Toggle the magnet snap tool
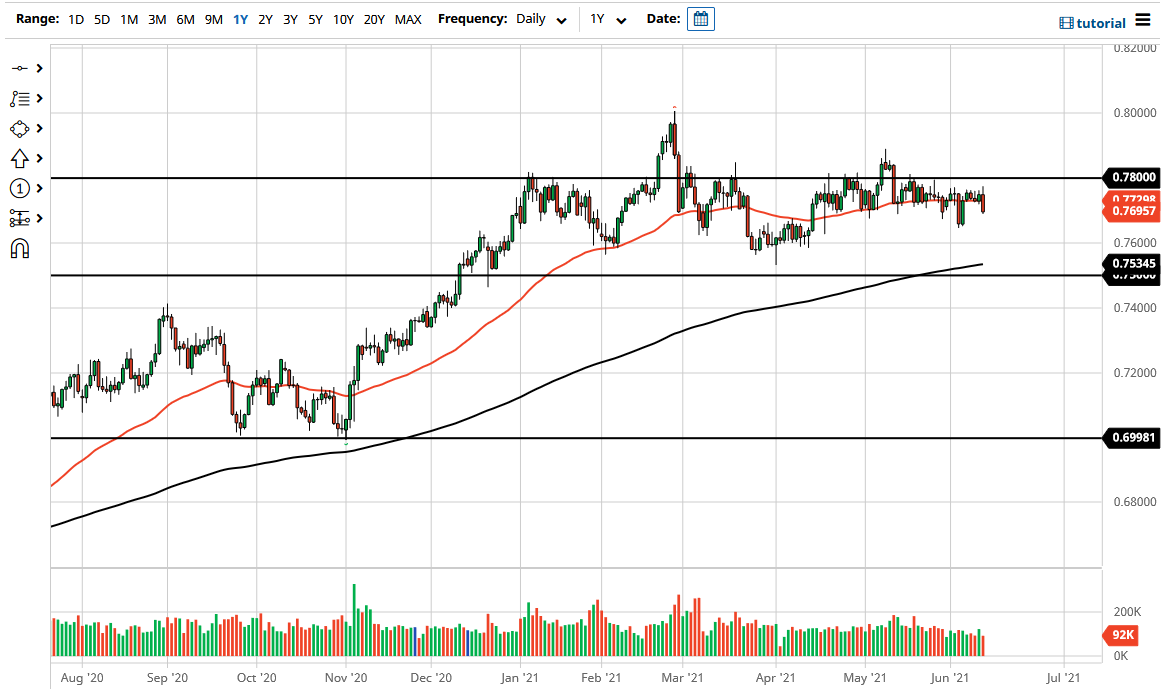This screenshot has width=1167, height=700. click(x=20, y=248)
